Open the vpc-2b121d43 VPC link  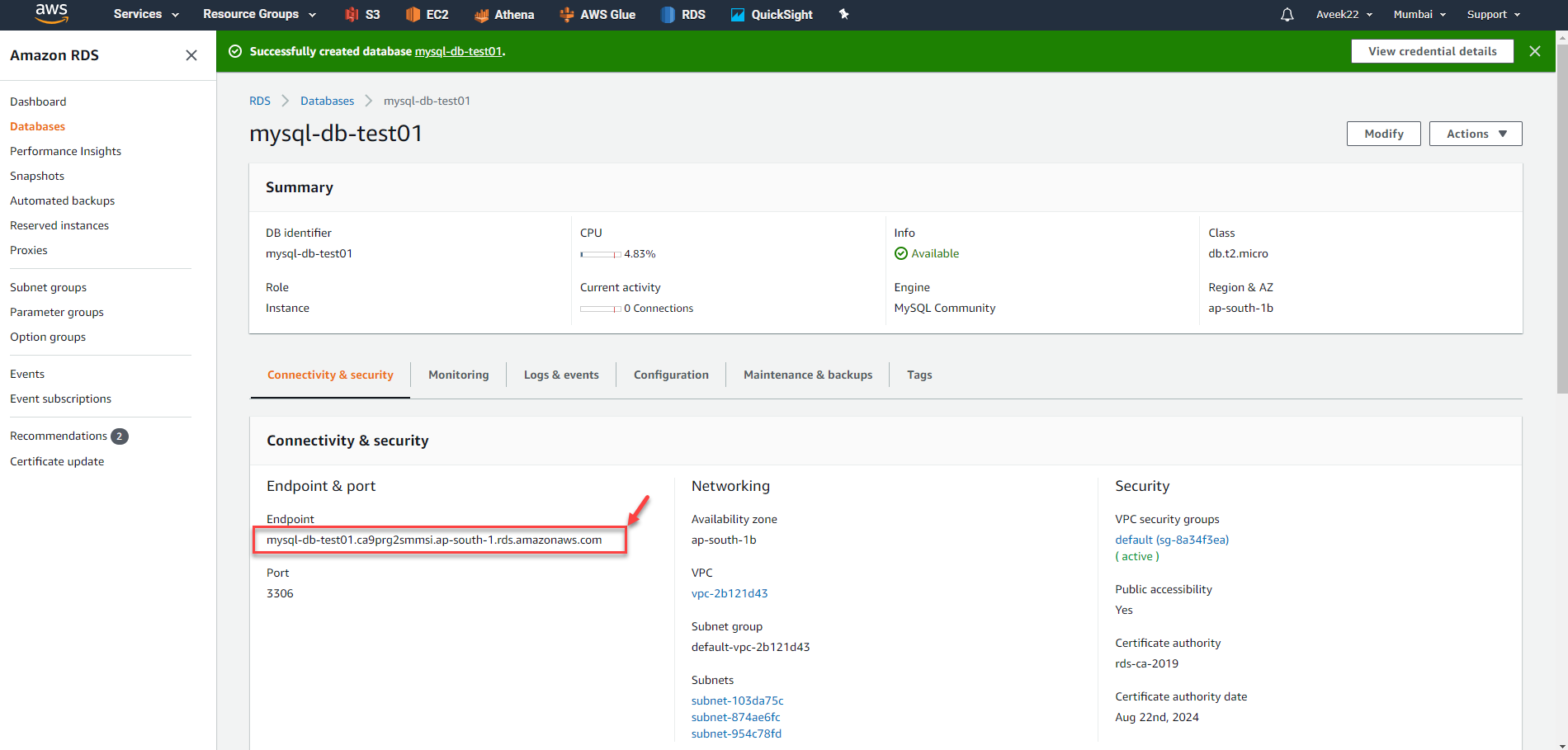730,593
